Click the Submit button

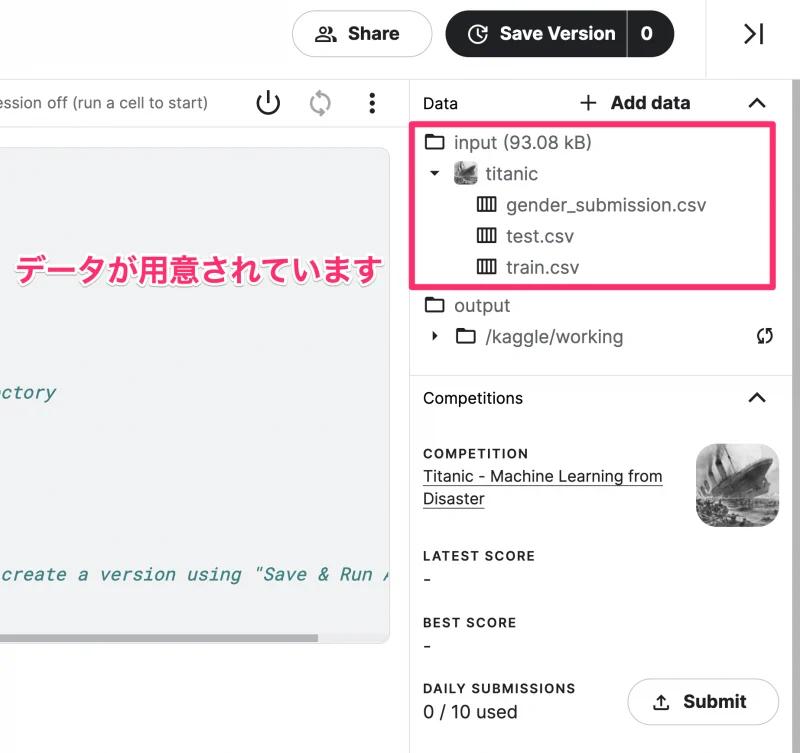click(x=703, y=701)
